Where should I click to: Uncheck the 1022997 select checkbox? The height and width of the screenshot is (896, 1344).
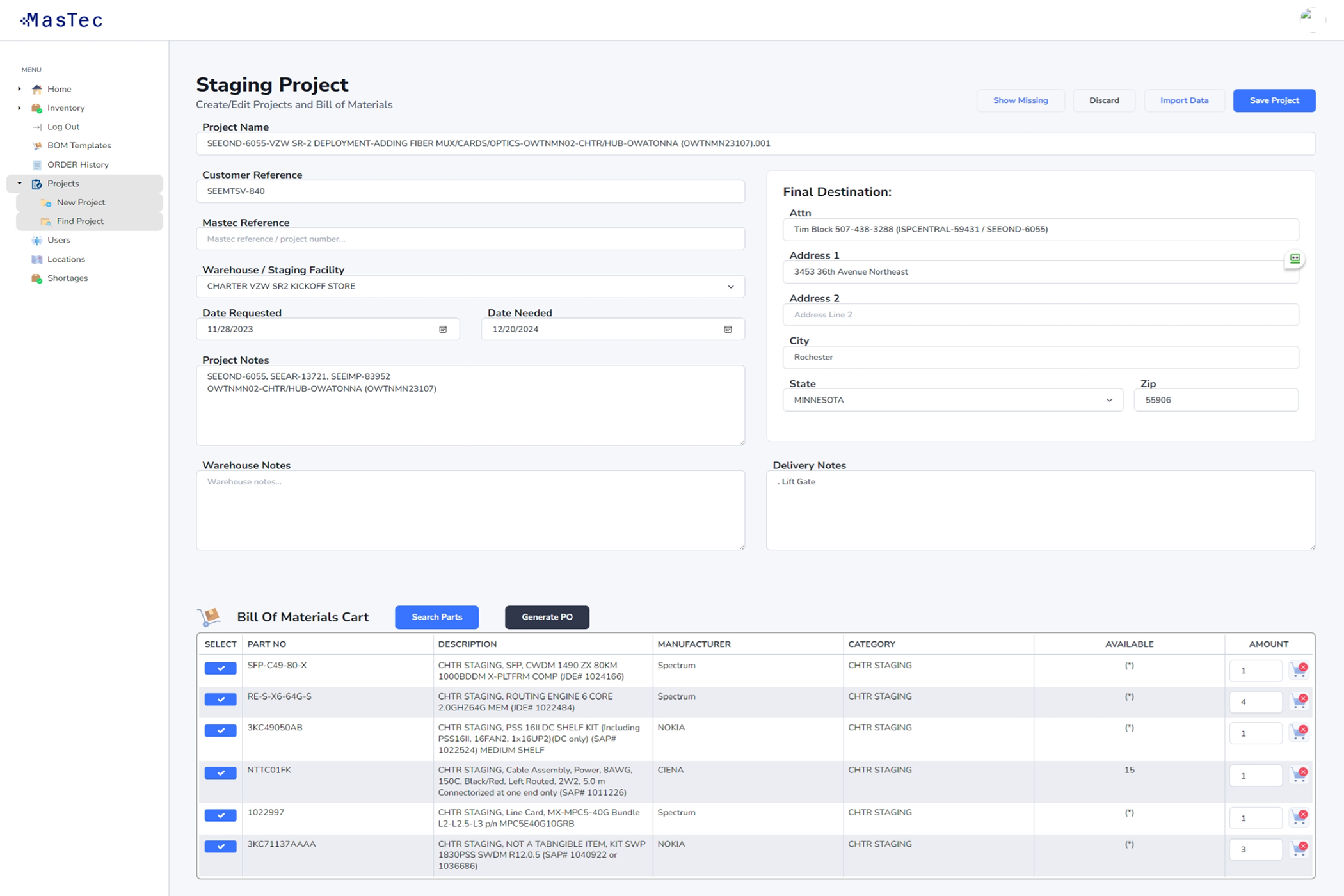pyautogui.click(x=220, y=815)
